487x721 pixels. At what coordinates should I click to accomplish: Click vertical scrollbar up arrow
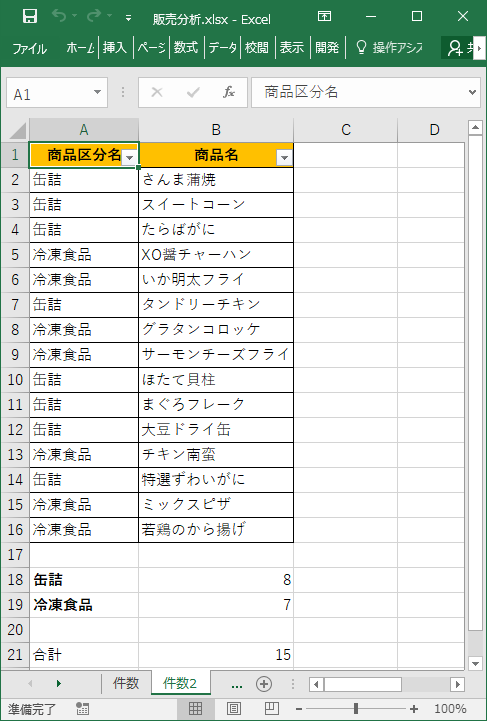pos(476,127)
